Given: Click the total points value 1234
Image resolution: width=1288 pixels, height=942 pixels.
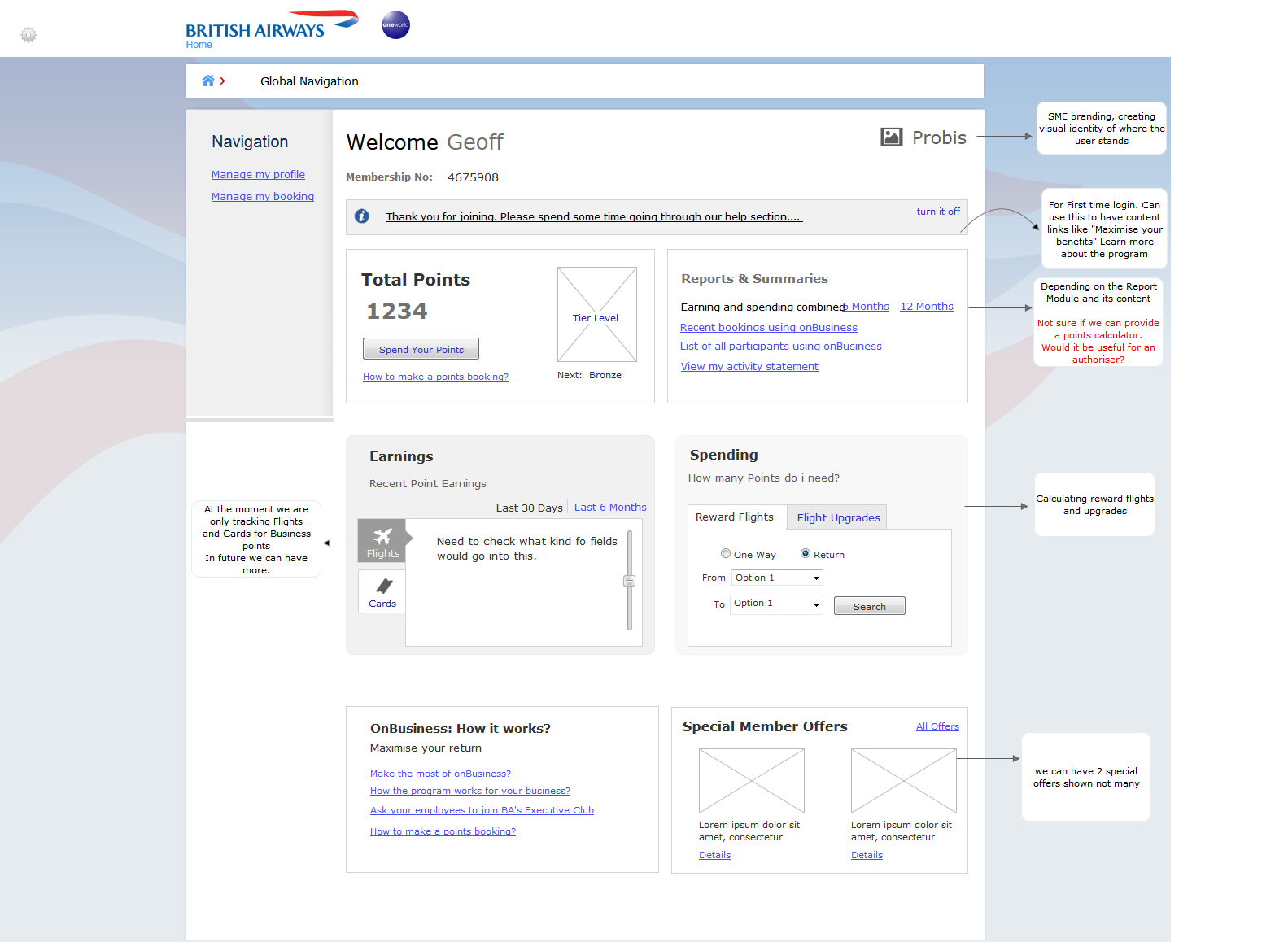Looking at the screenshot, I should [397, 311].
